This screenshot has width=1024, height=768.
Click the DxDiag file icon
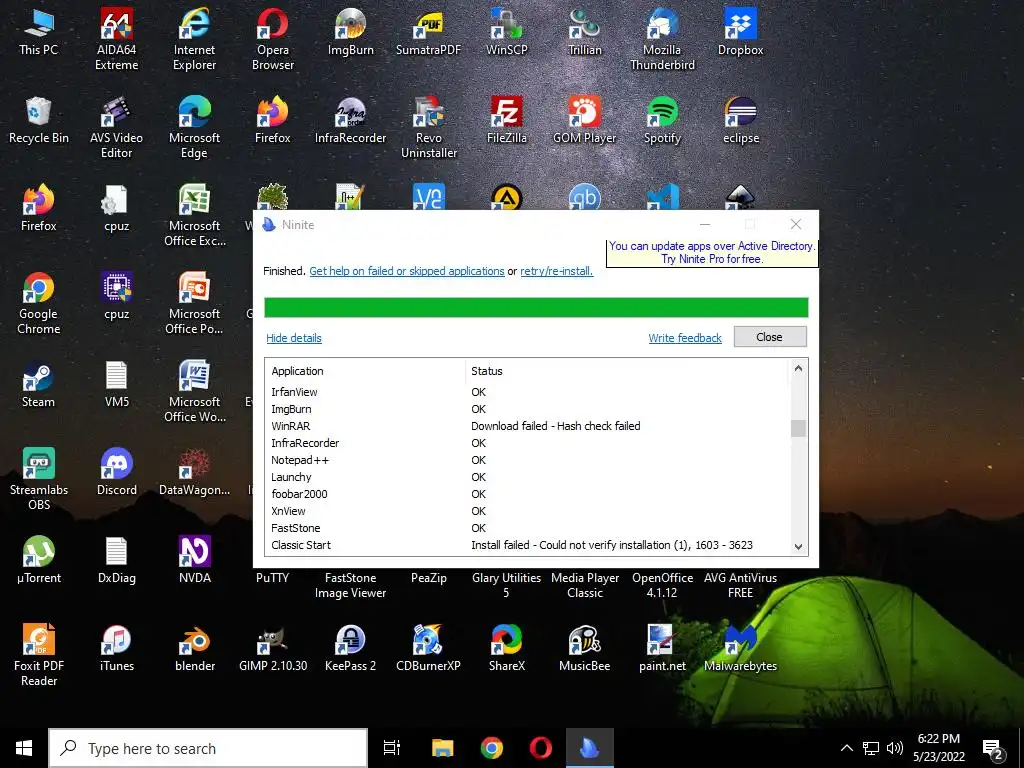[116, 560]
